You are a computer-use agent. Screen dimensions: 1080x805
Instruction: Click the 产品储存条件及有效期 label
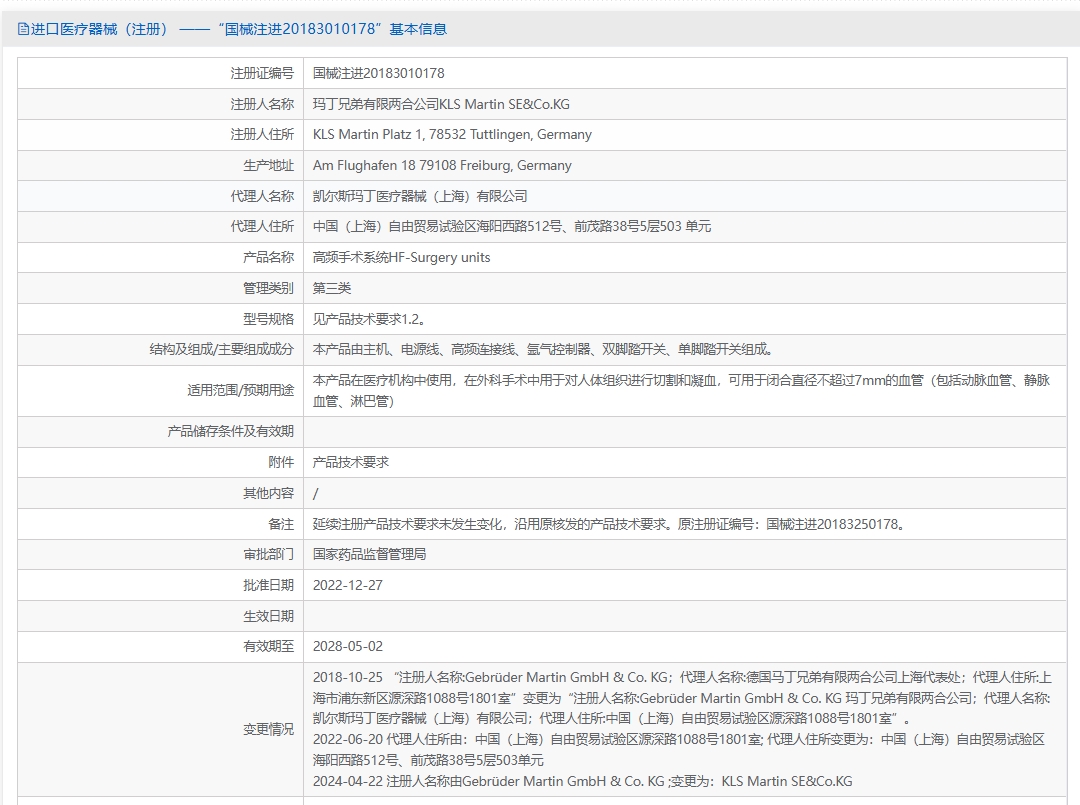tap(231, 431)
